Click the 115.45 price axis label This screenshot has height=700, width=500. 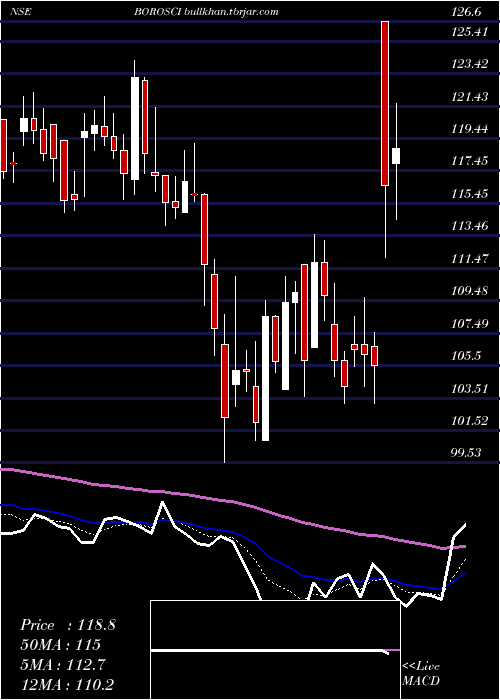[470, 194]
